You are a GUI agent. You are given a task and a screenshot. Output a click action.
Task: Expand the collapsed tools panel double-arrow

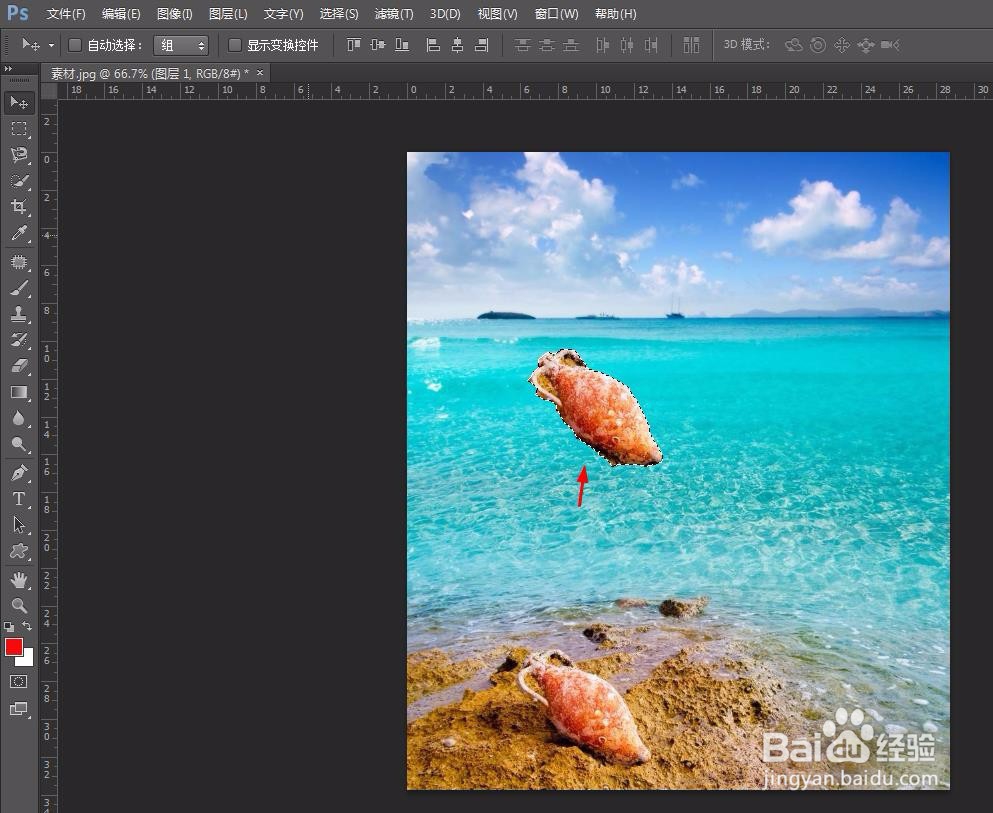8,68
